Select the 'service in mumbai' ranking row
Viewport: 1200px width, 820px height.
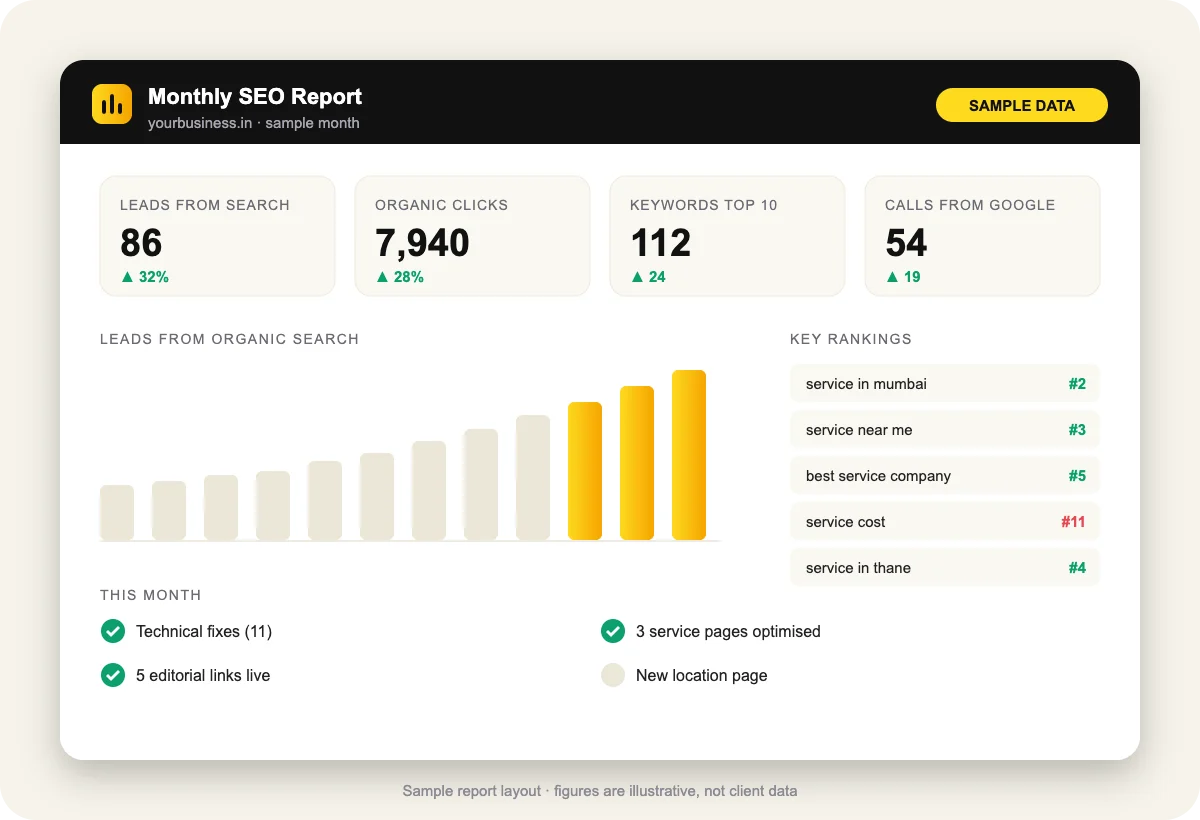945,384
